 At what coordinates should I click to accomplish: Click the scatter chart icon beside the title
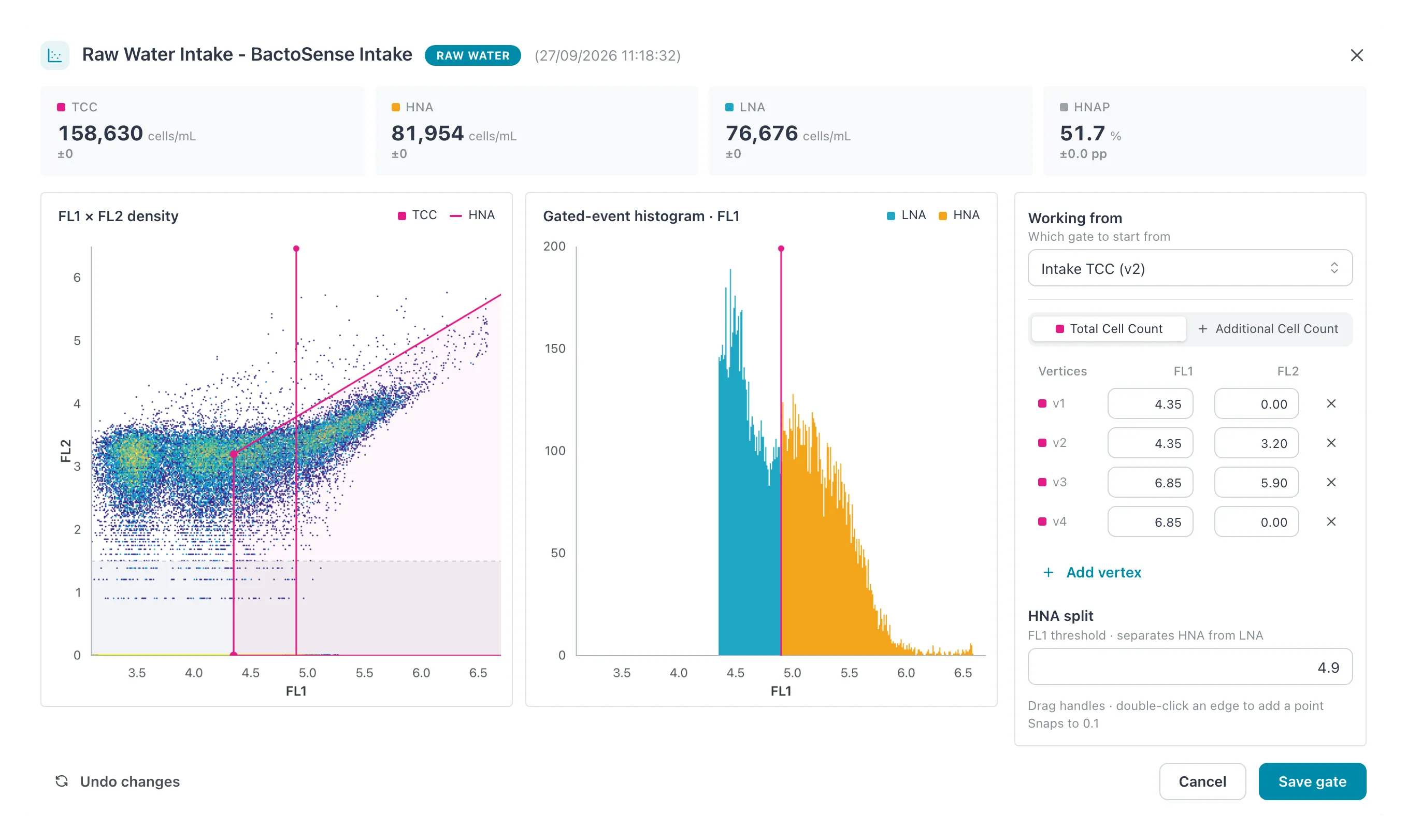[x=55, y=55]
